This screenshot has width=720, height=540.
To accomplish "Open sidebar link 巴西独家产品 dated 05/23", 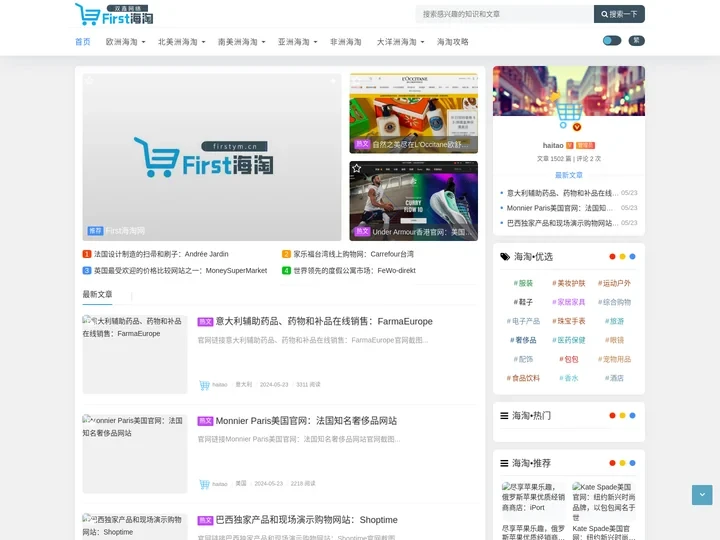I will pos(562,223).
